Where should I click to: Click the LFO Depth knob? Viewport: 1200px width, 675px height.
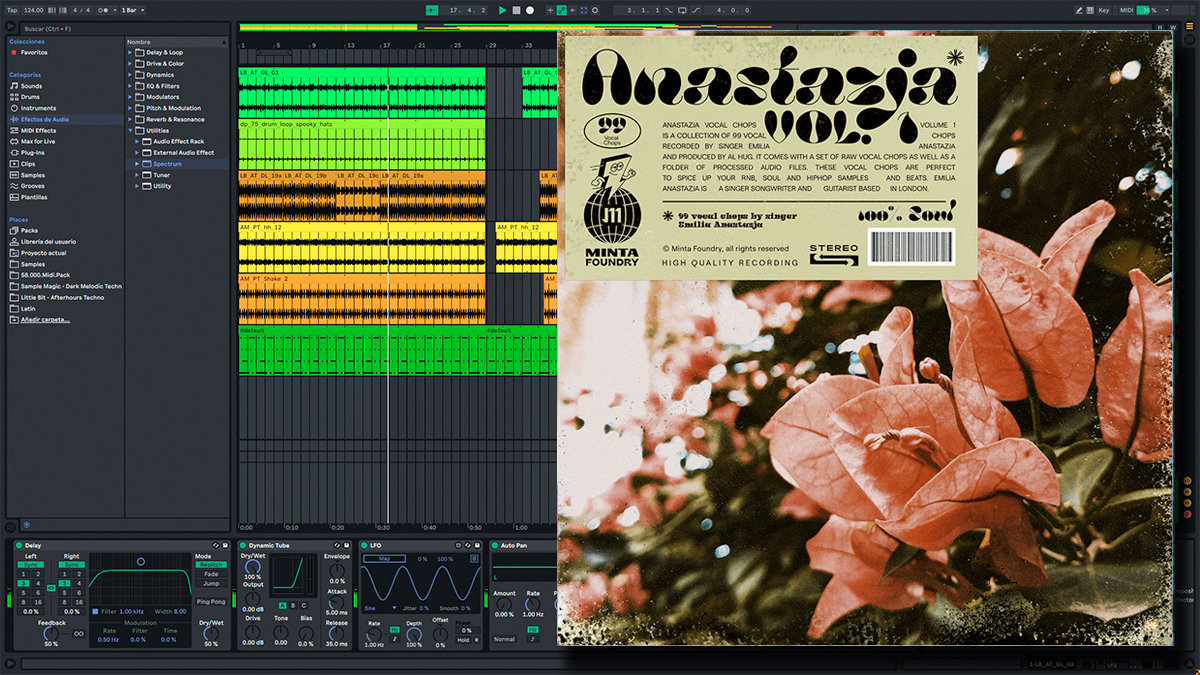414,633
